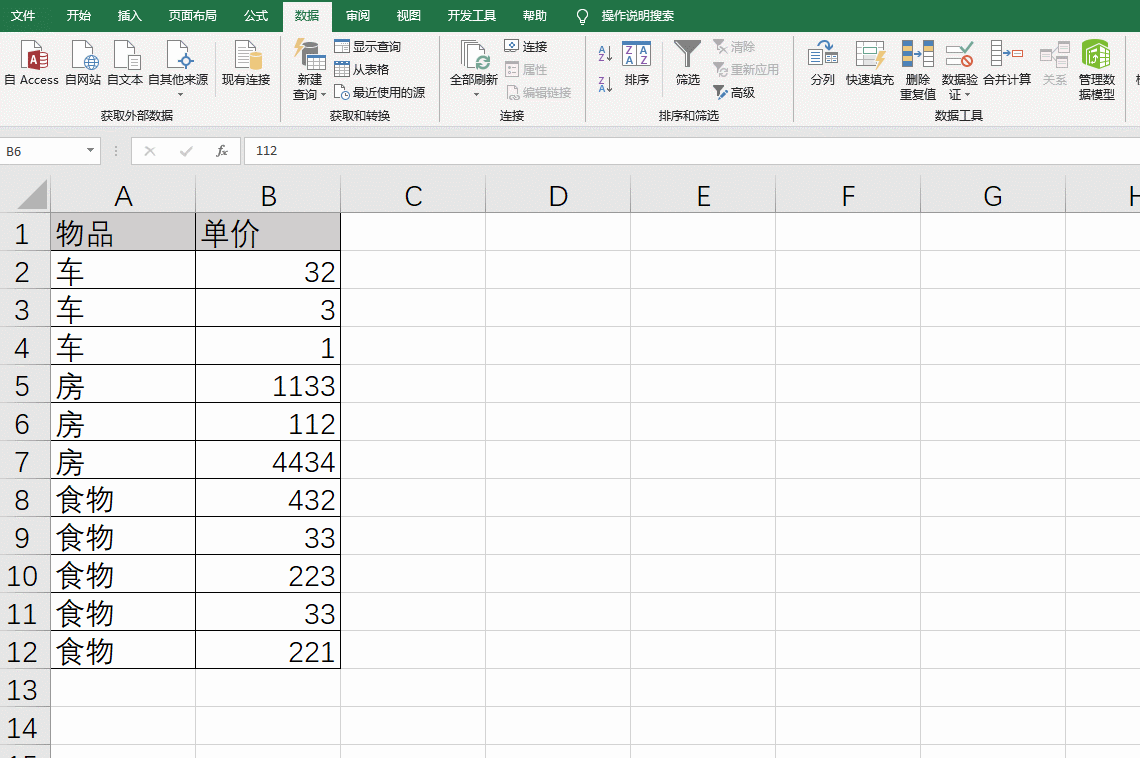
Task: Switch to the 审阅 review tab
Action: tap(358, 15)
